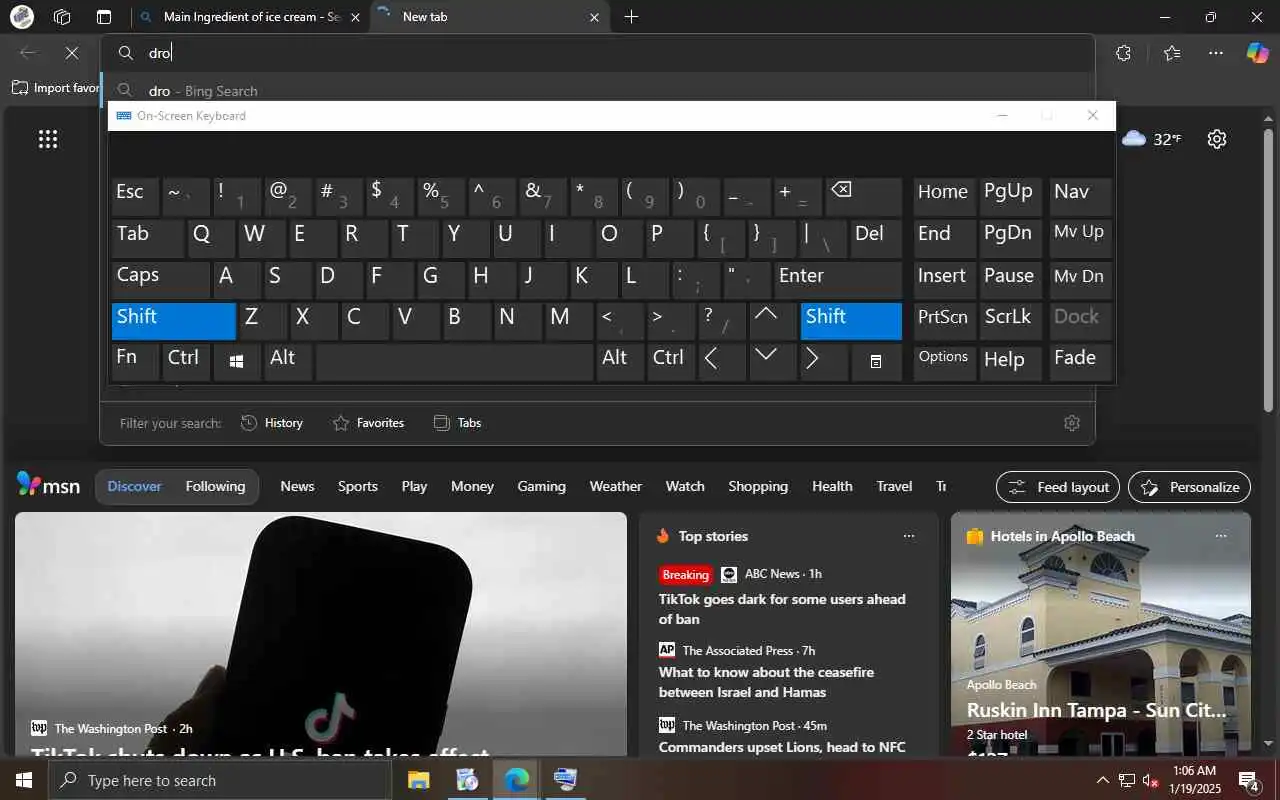Image resolution: width=1280 pixels, height=800 pixels.
Task: Filter search by Tabs
Action: coord(458,423)
